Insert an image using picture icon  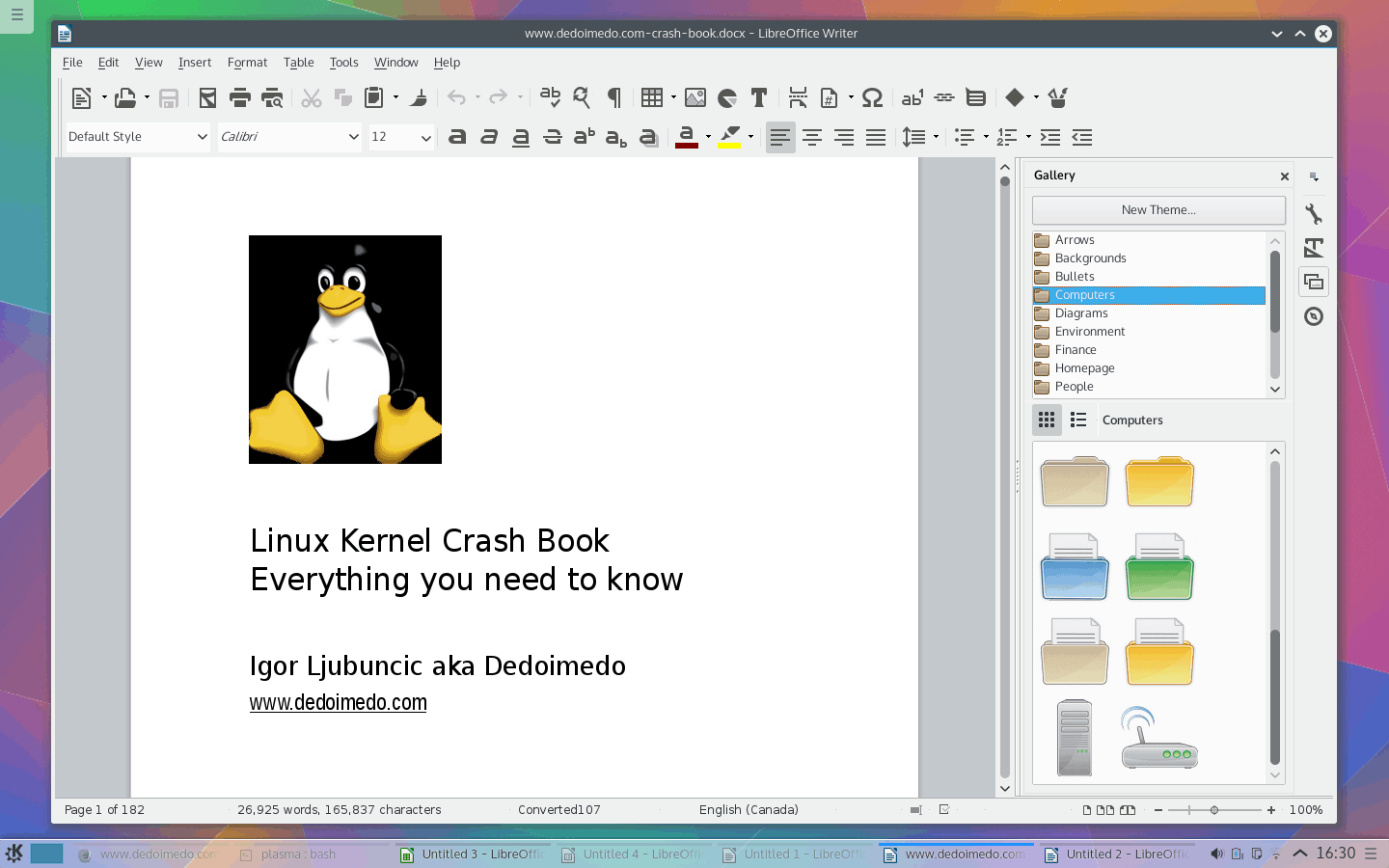coord(695,97)
